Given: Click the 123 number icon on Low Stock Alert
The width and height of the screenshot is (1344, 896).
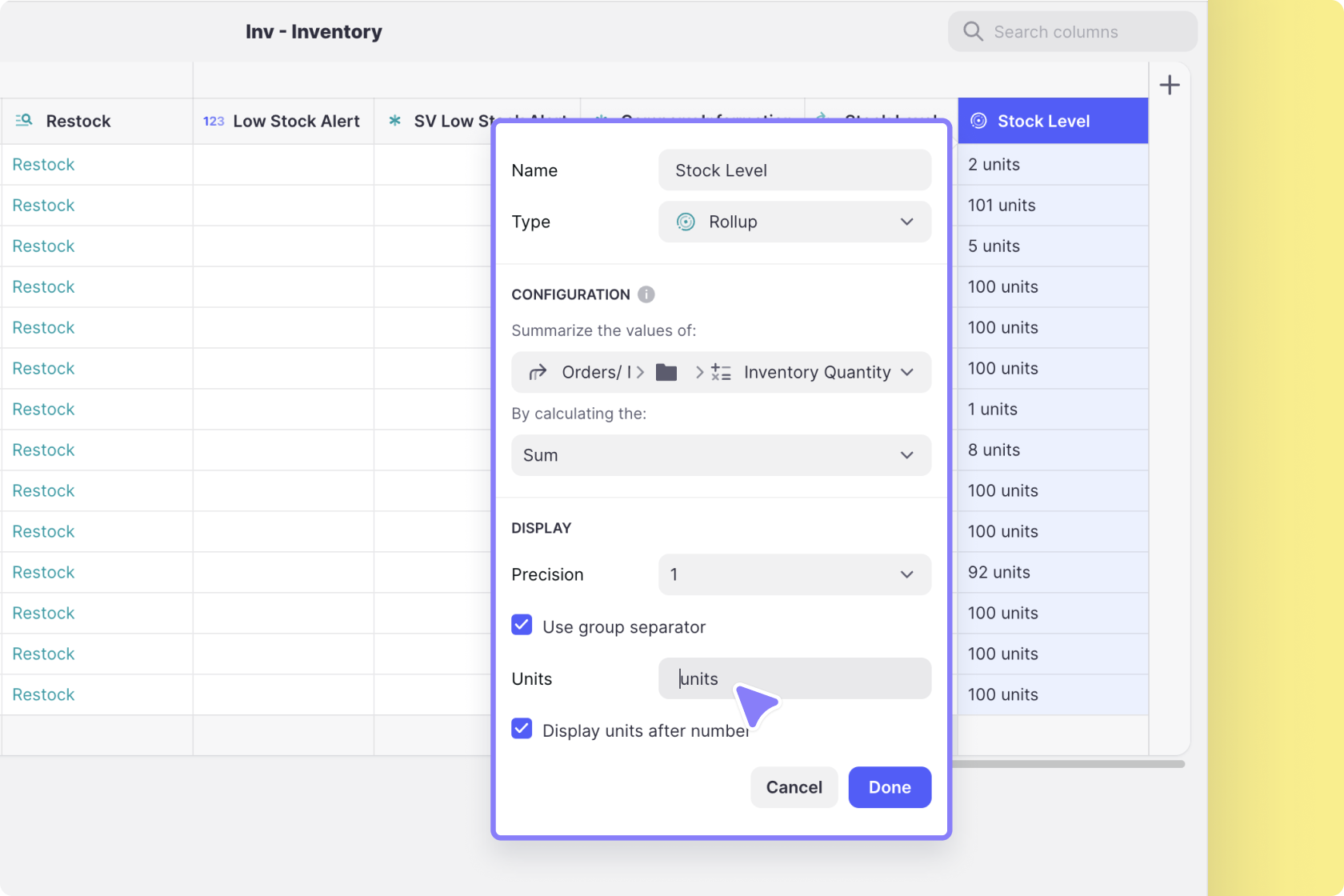Looking at the screenshot, I should 214,122.
